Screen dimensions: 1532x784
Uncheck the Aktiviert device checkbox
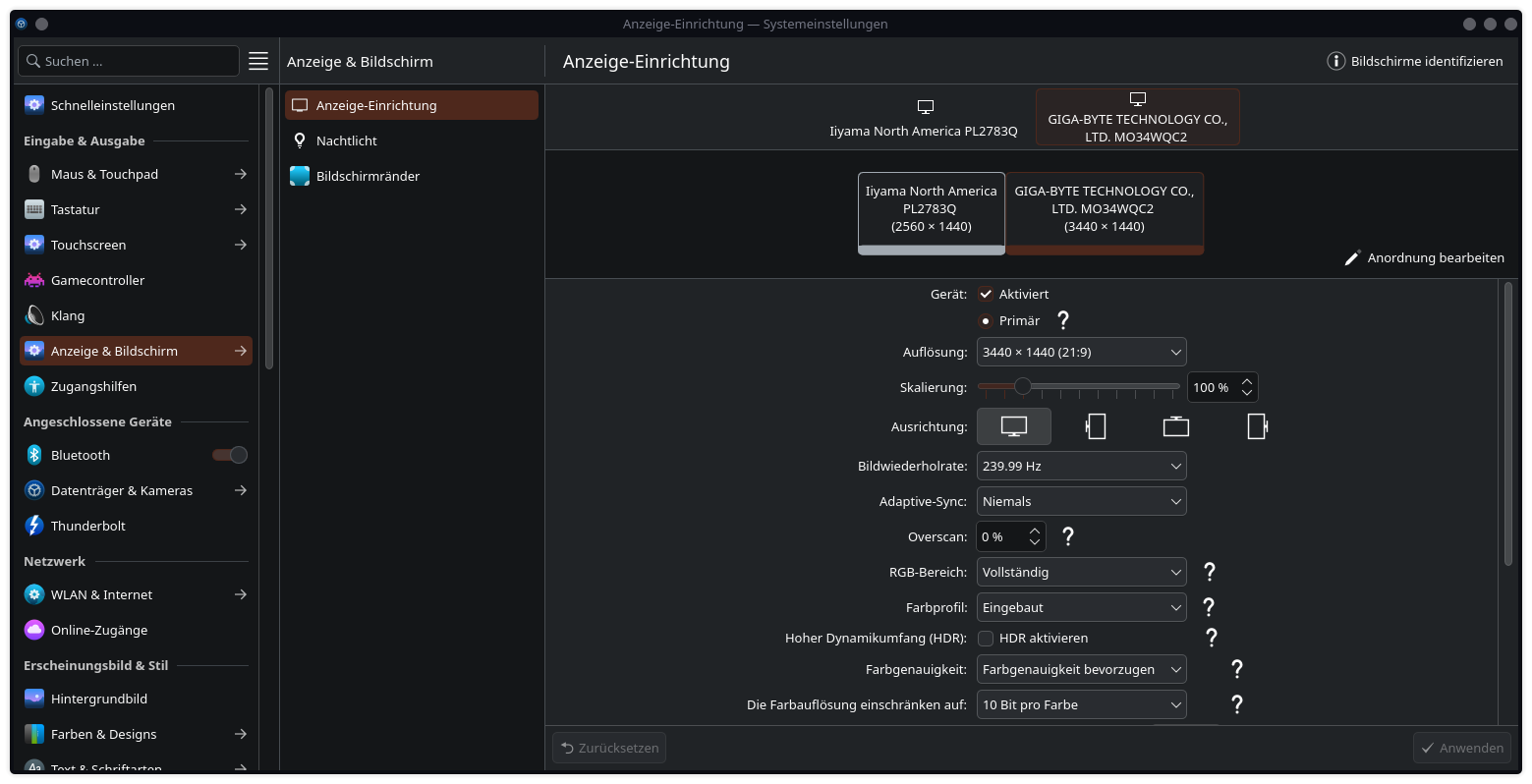click(x=986, y=294)
